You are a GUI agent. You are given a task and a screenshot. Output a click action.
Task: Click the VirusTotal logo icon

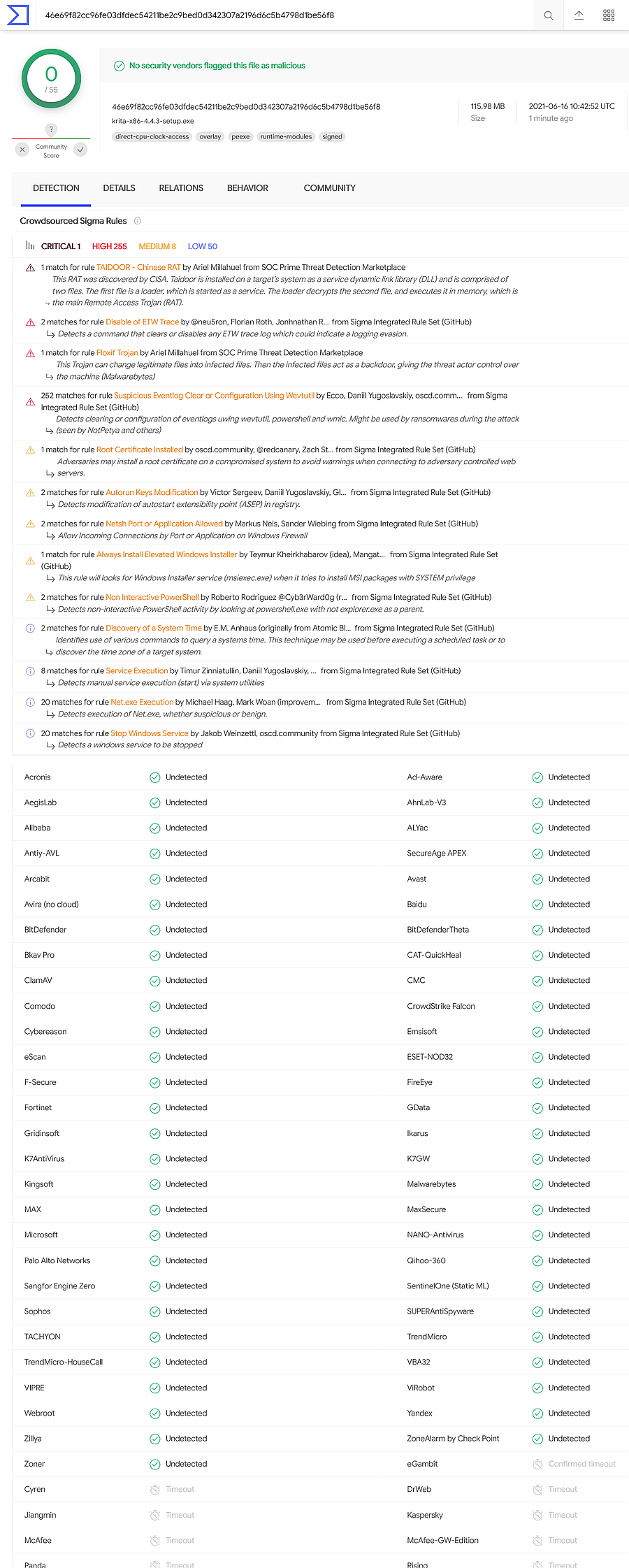17,15
